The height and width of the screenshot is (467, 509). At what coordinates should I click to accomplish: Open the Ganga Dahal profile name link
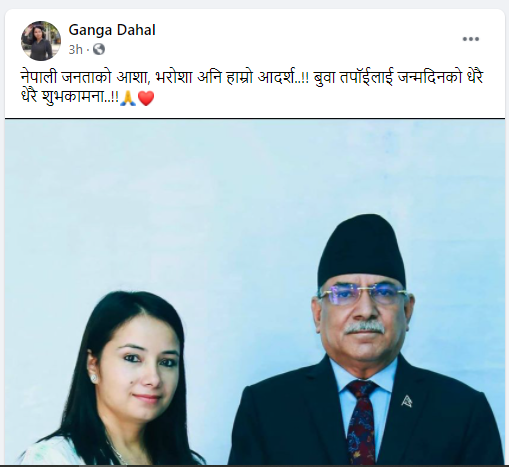click(112, 30)
